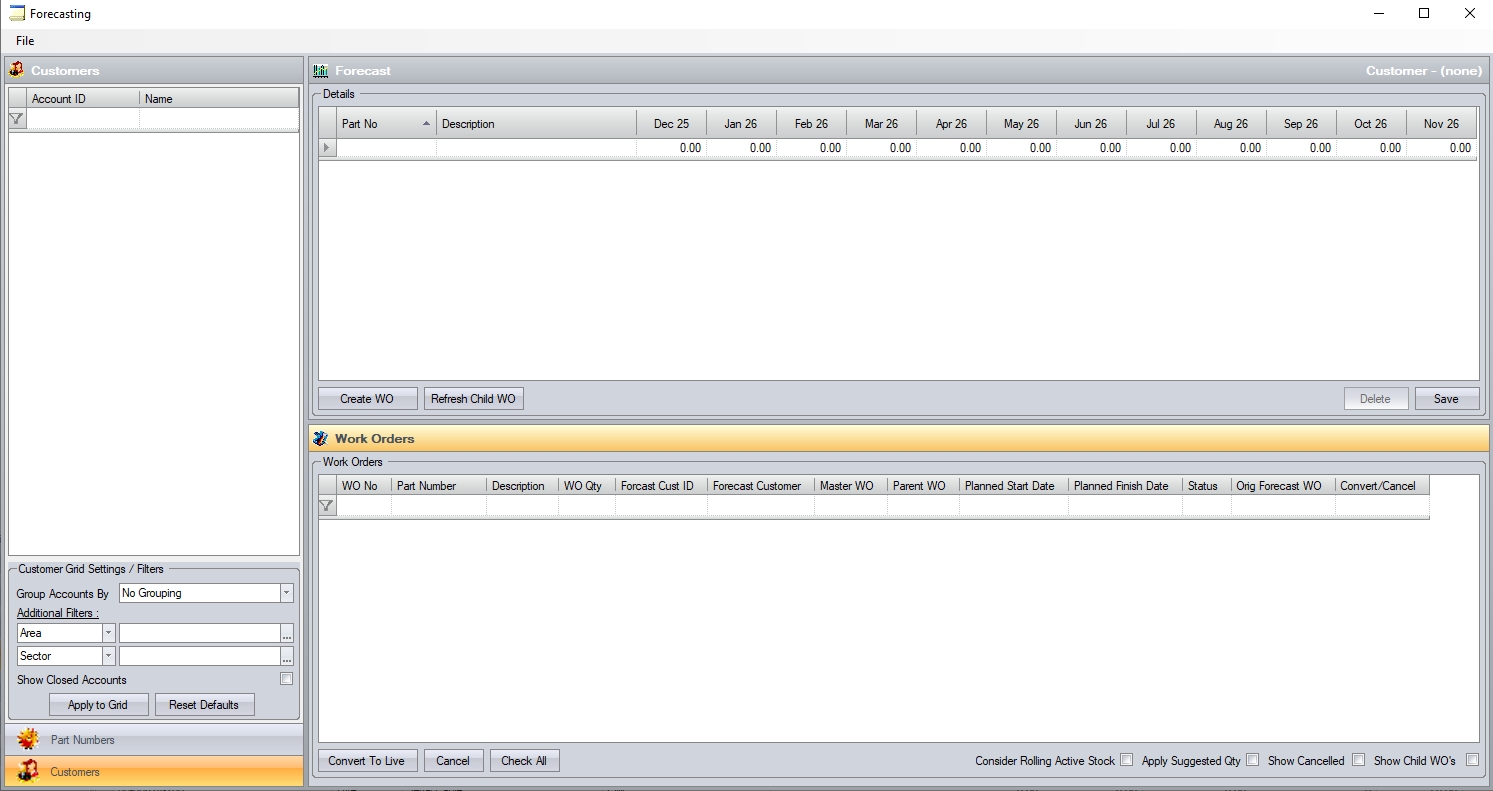Screen dimensions: 1493x791
Task: Open the browse ellipsis button beside the Area filter
Action: 287,633
